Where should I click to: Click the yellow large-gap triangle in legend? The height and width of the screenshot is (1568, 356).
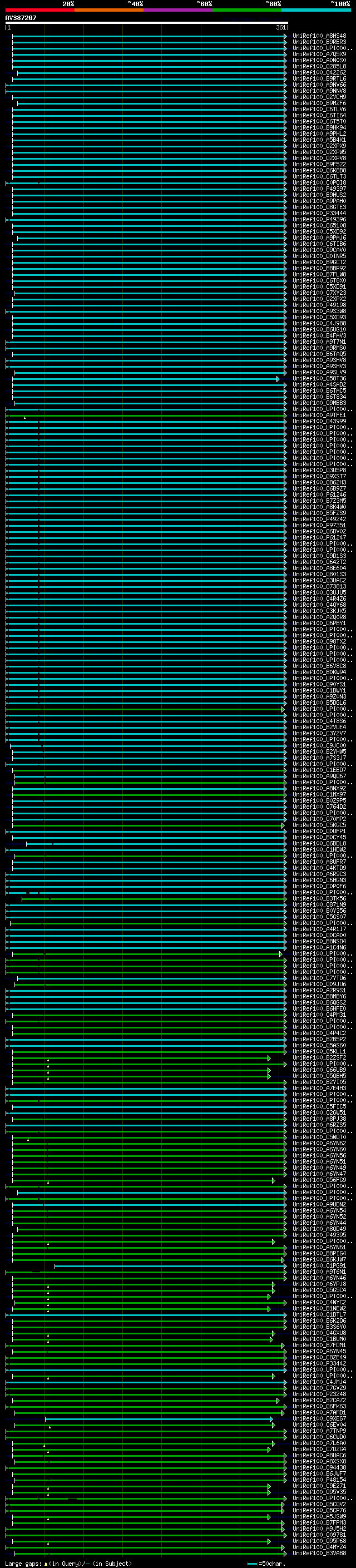tap(46, 1564)
